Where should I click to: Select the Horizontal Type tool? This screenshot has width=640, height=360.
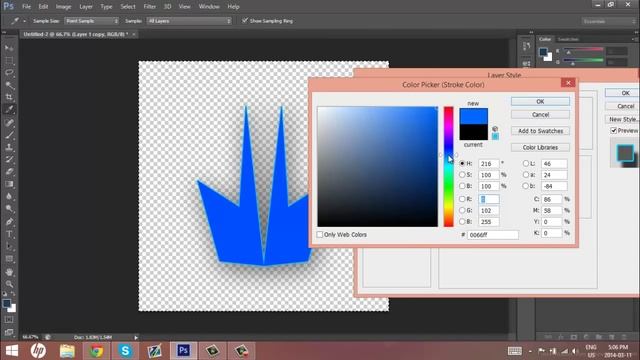tap(9, 234)
